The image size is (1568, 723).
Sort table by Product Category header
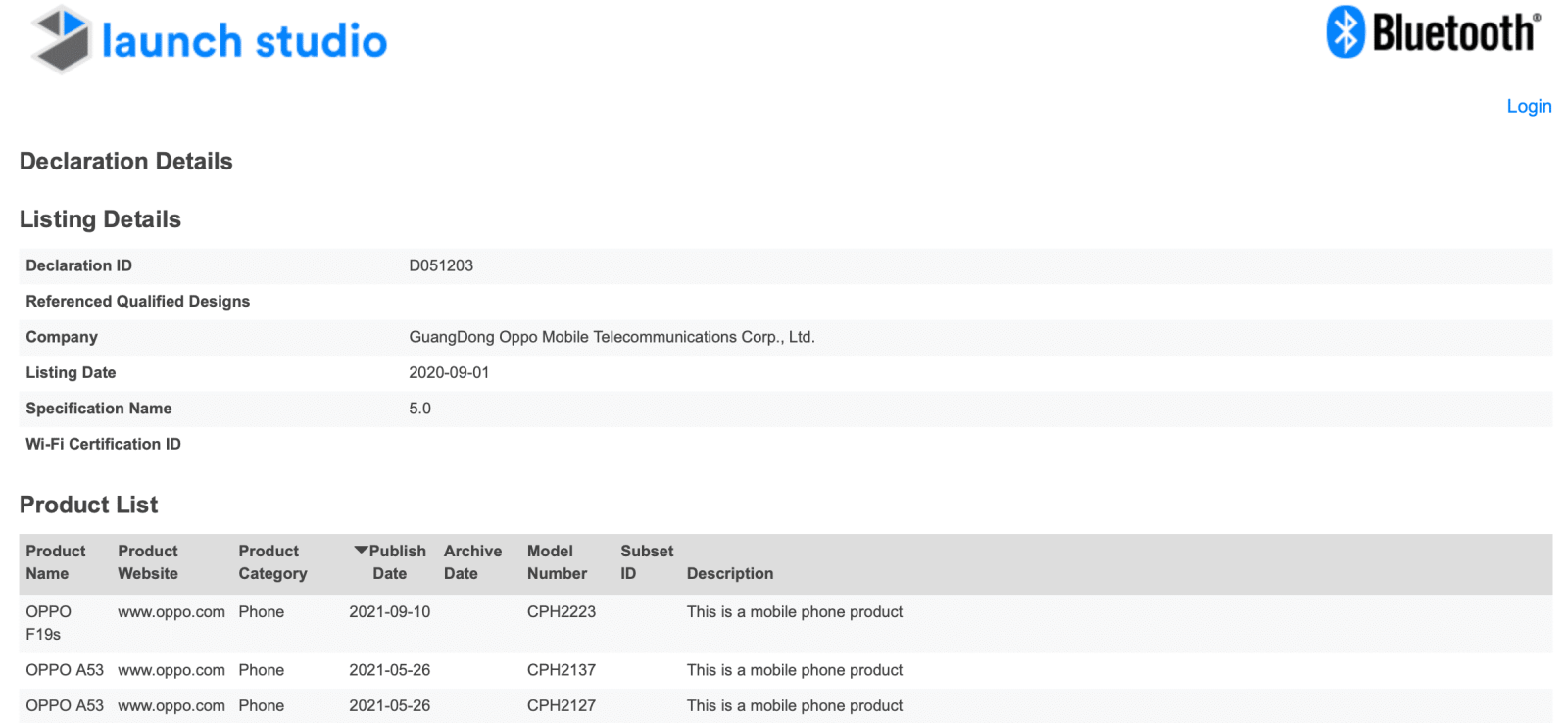272,562
